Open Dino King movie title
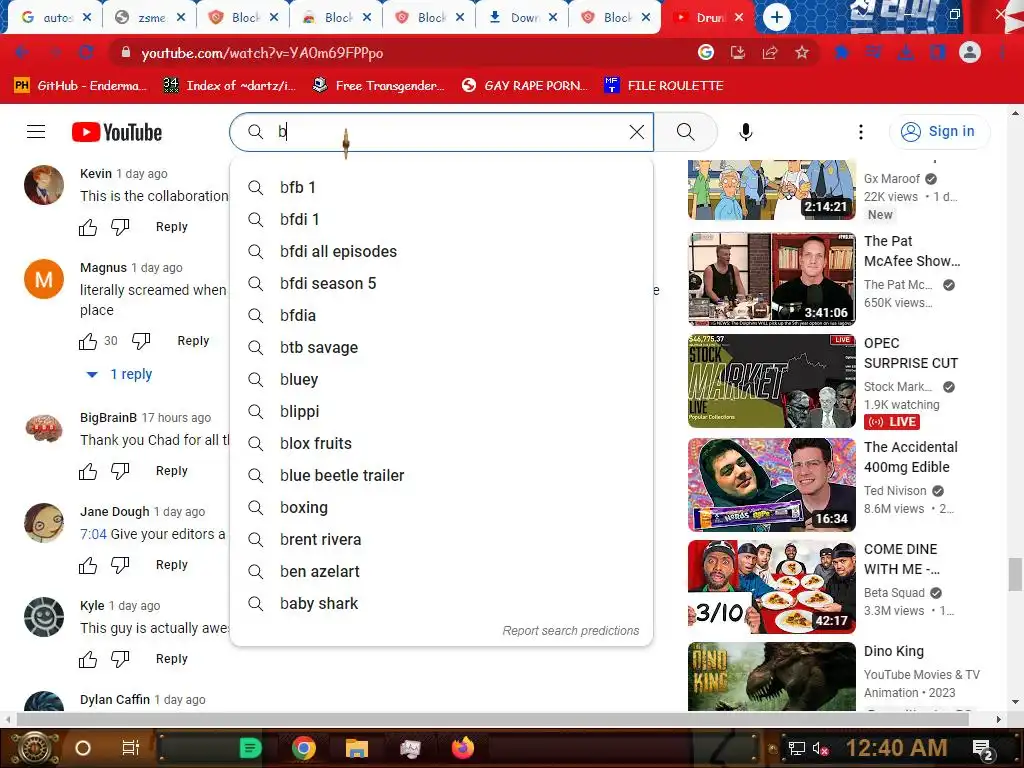 point(893,651)
